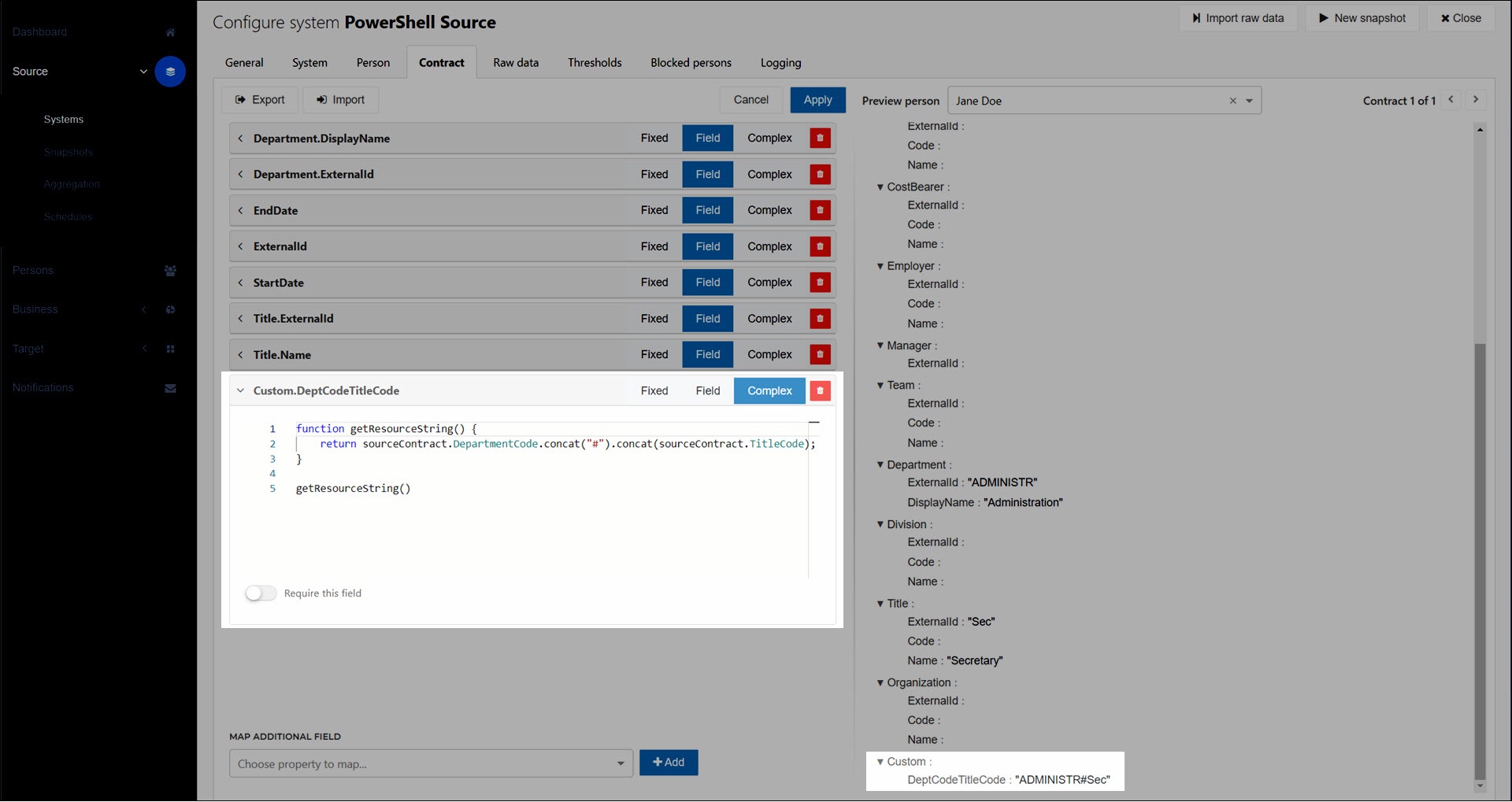Viewport: 1512px width, 802px height.
Task: Set ExternalId mapping to Fixed
Action: pos(654,247)
